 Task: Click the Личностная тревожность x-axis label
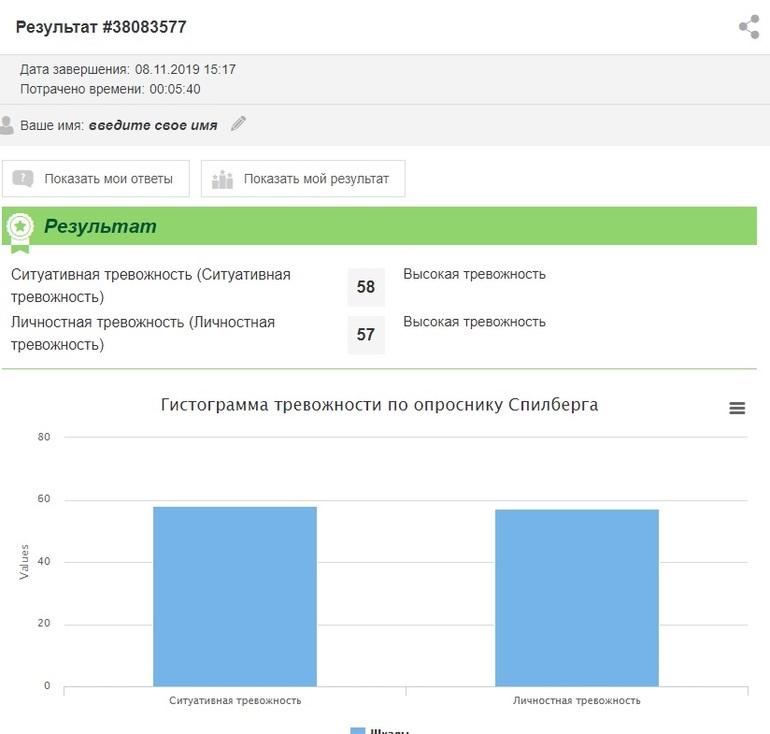tap(576, 700)
